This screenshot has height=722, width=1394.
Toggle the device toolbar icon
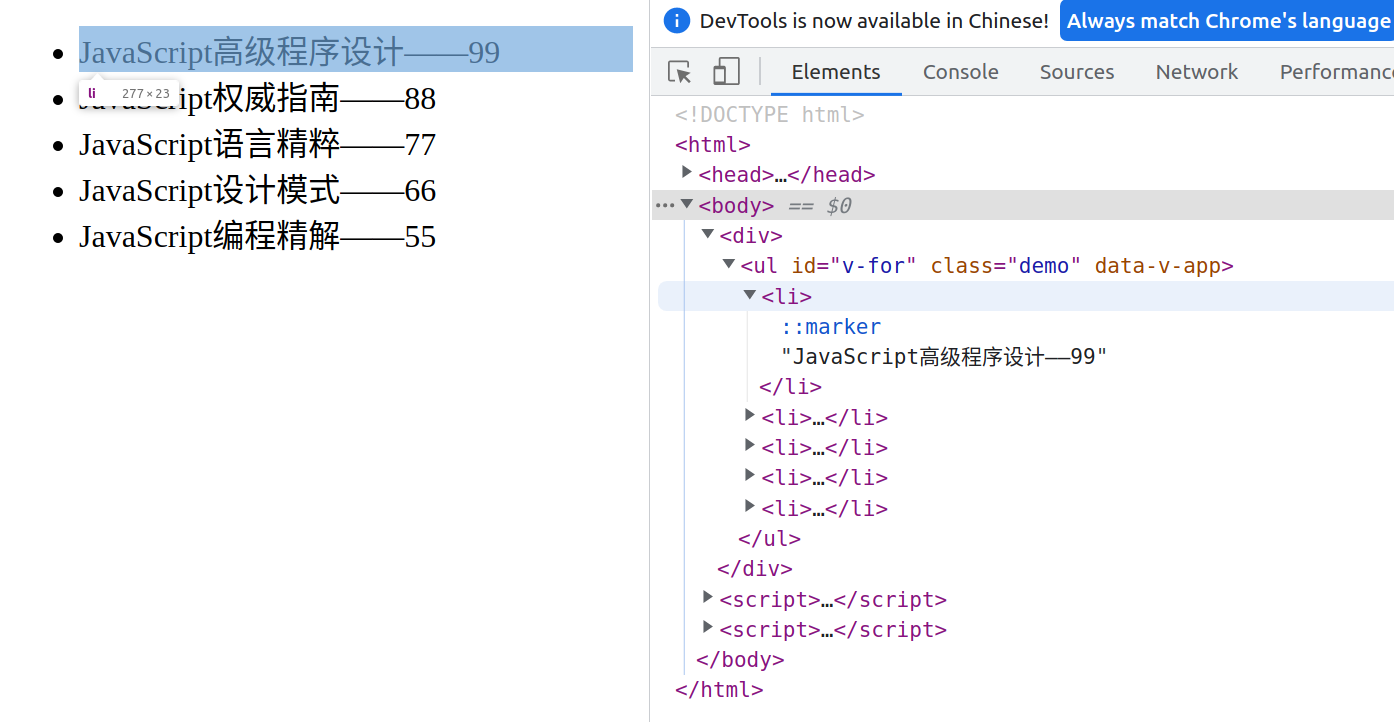pyautogui.click(x=726, y=72)
